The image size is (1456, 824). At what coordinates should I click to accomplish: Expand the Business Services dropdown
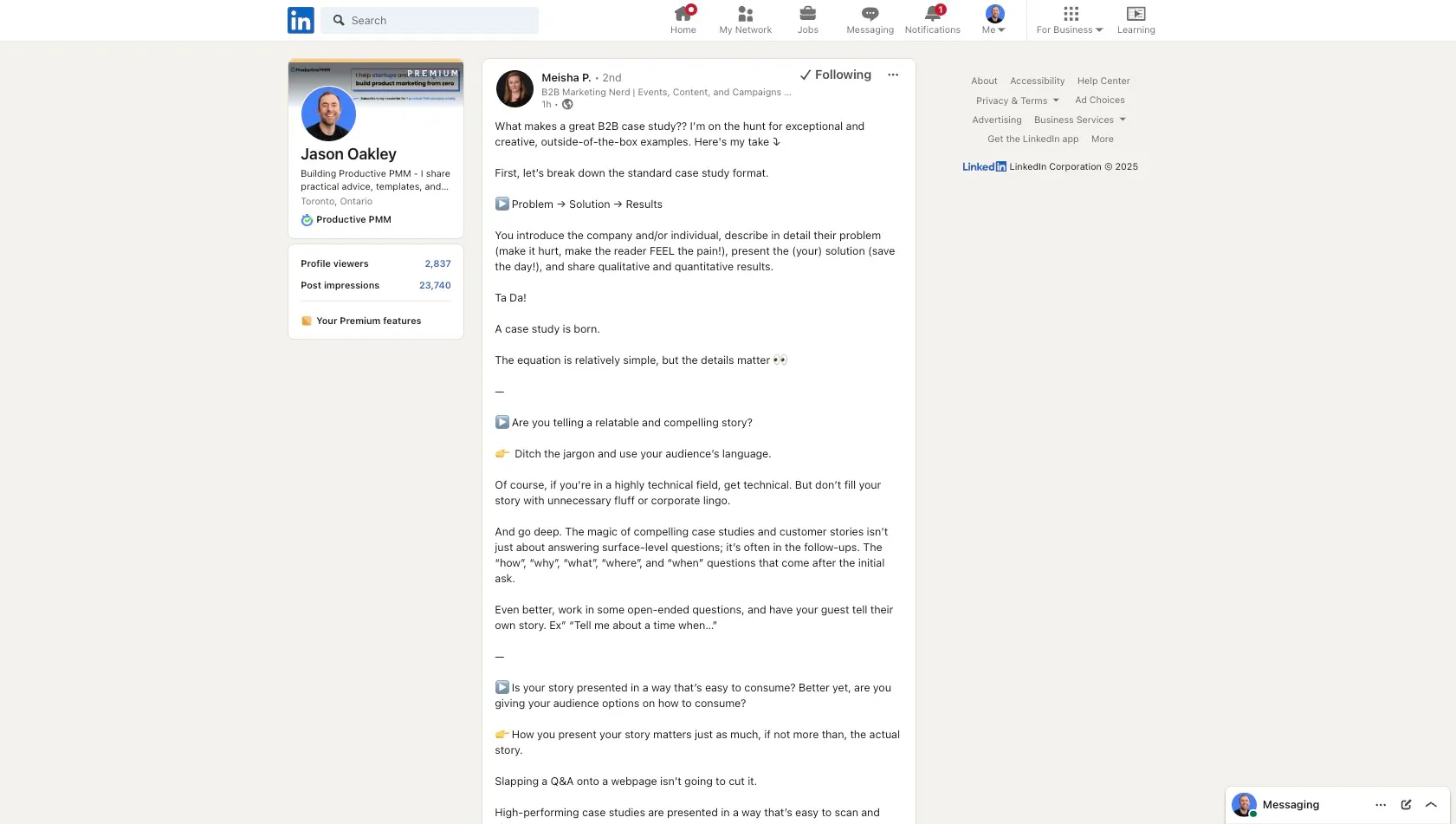(1080, 120)
